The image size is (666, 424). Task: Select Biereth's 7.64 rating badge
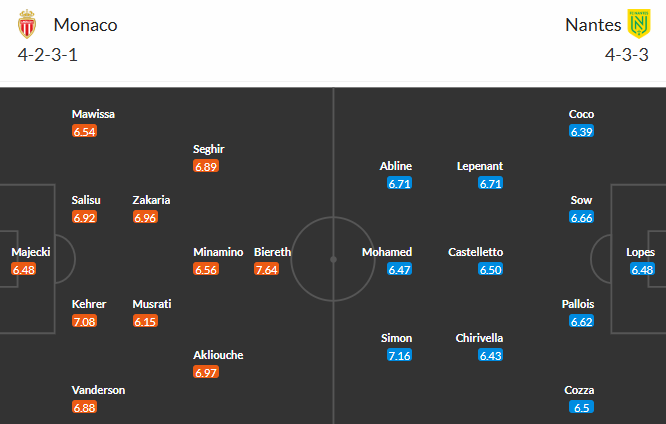coord(267,270)
